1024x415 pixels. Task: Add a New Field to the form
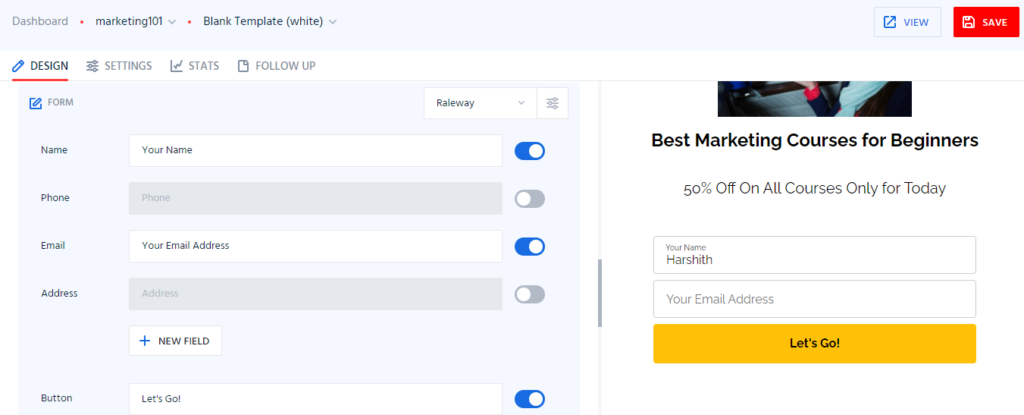(x=175, y=340)
